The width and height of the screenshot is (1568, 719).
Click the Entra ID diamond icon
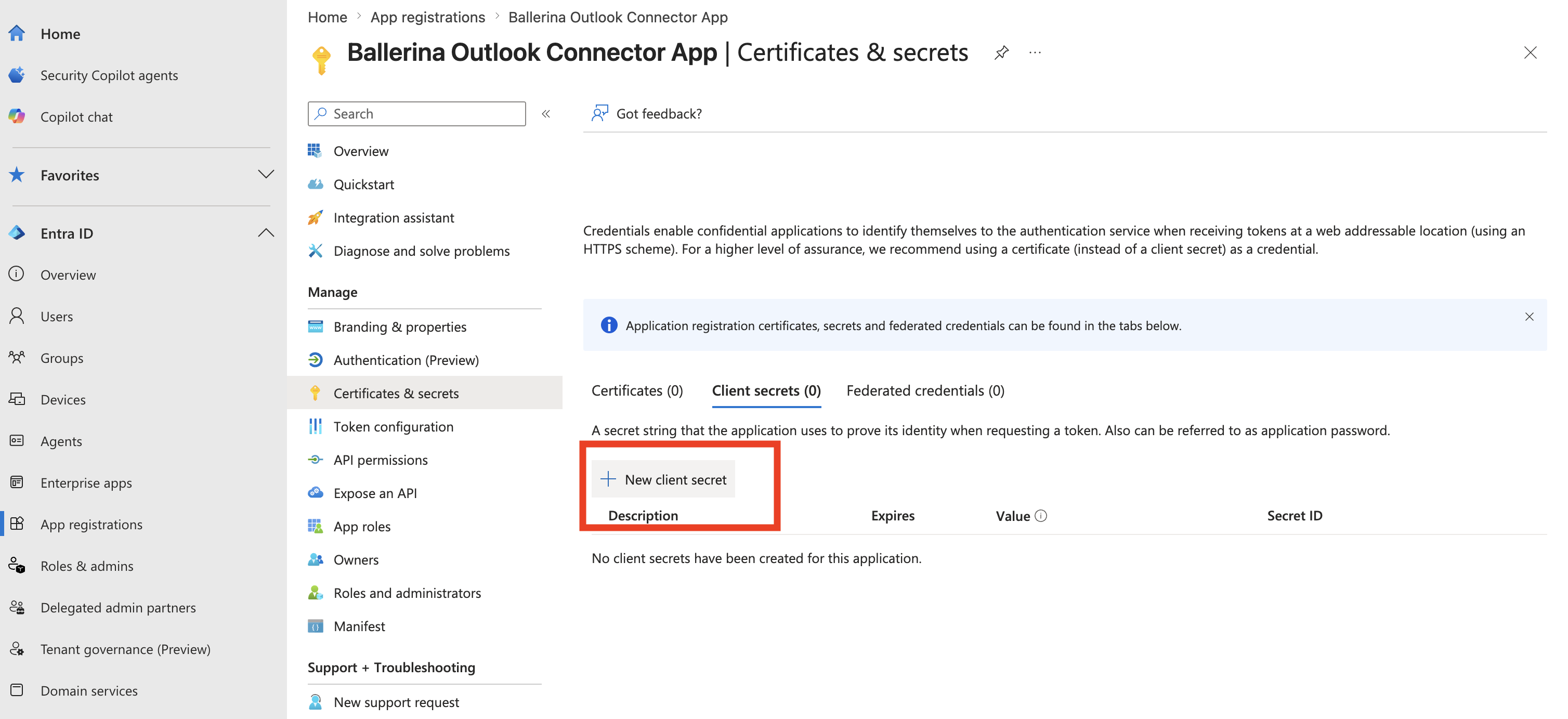pos(17,233)
